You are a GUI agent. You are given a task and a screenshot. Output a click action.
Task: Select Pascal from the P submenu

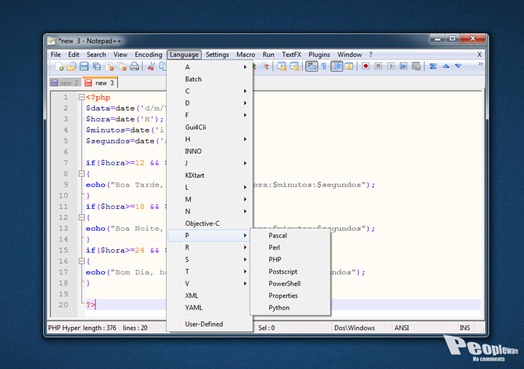tap(290, 236)
